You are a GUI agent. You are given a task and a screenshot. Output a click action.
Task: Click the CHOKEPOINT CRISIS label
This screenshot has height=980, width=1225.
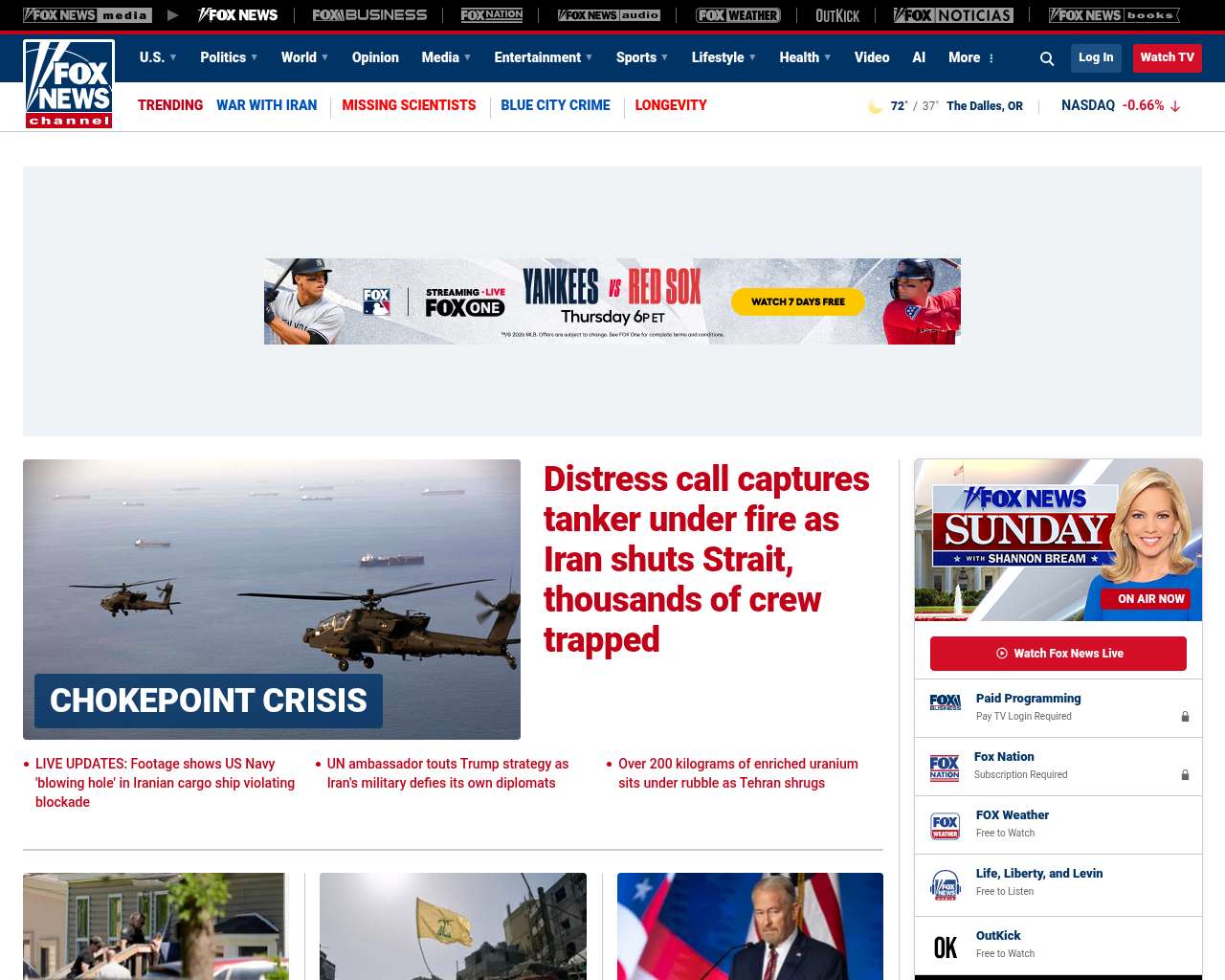point(209,701)
